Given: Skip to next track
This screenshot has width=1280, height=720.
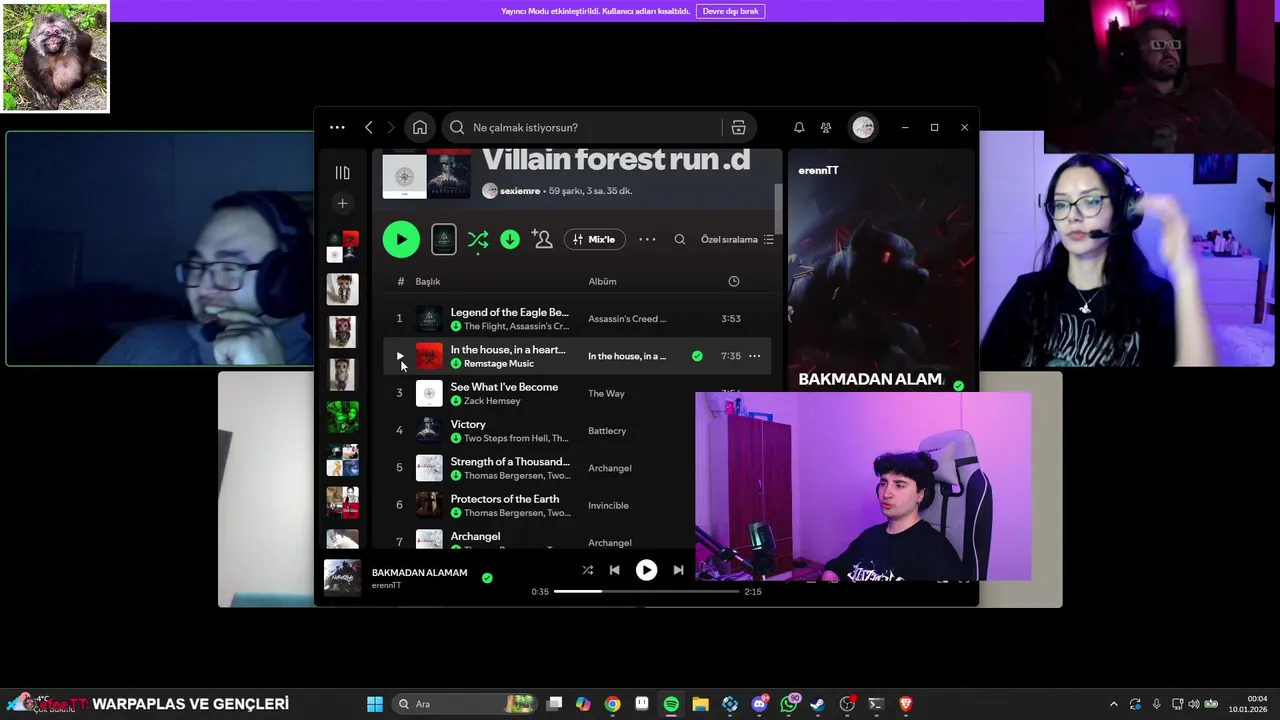Looking at the screenshot, I should click(x=678, y=570).
